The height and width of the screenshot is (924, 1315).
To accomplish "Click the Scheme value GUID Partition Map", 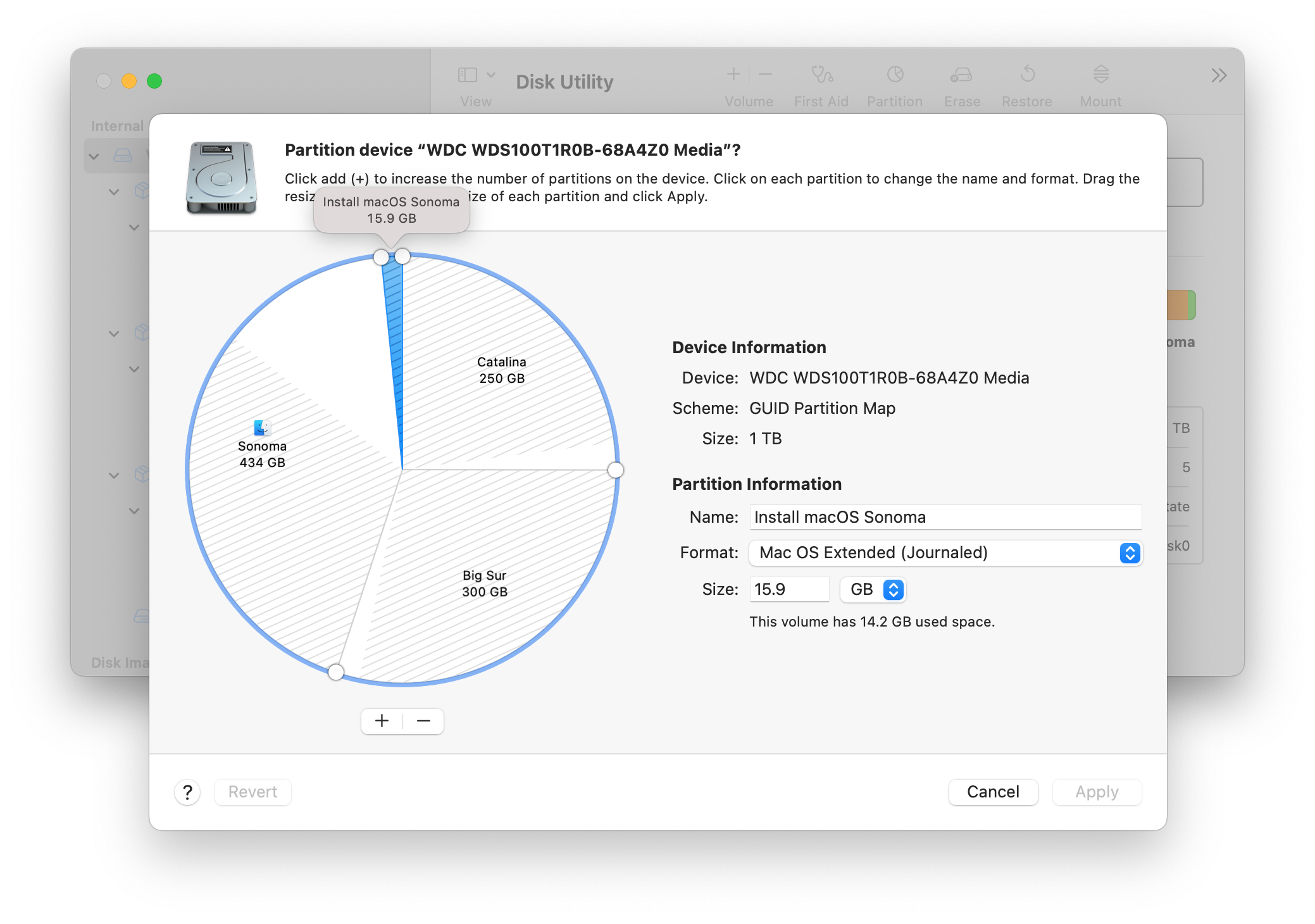I will [x=822, y=408].
